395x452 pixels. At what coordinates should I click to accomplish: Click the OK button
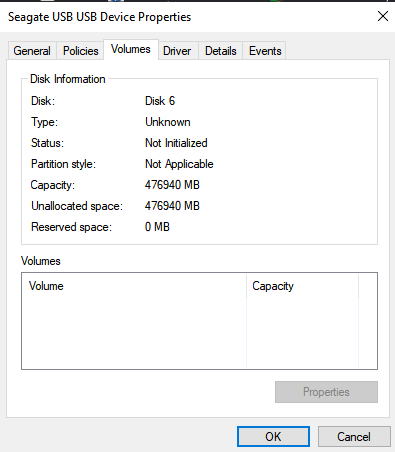coord(273,436)
